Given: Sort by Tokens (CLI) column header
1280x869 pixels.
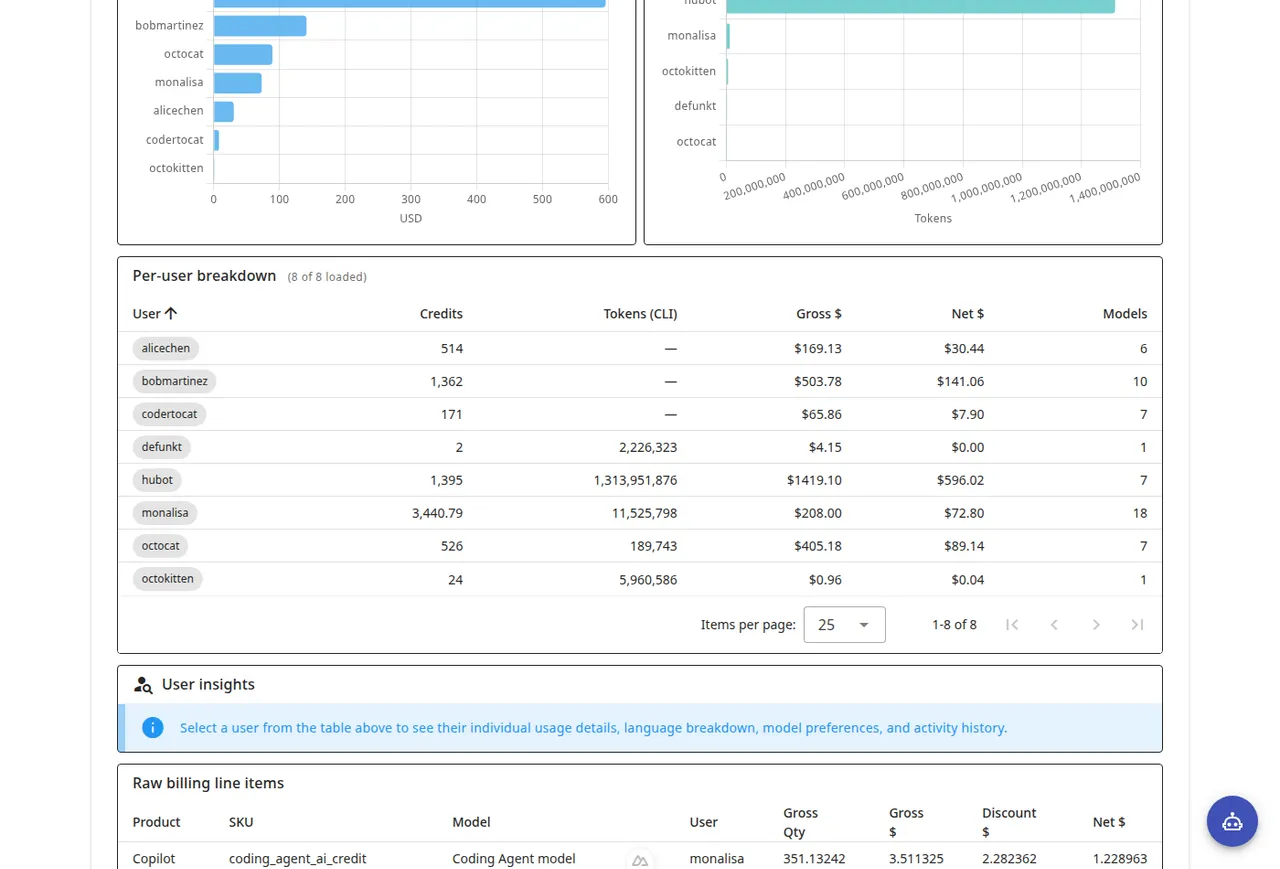Looking at the screenshot, I should [640, 313].
